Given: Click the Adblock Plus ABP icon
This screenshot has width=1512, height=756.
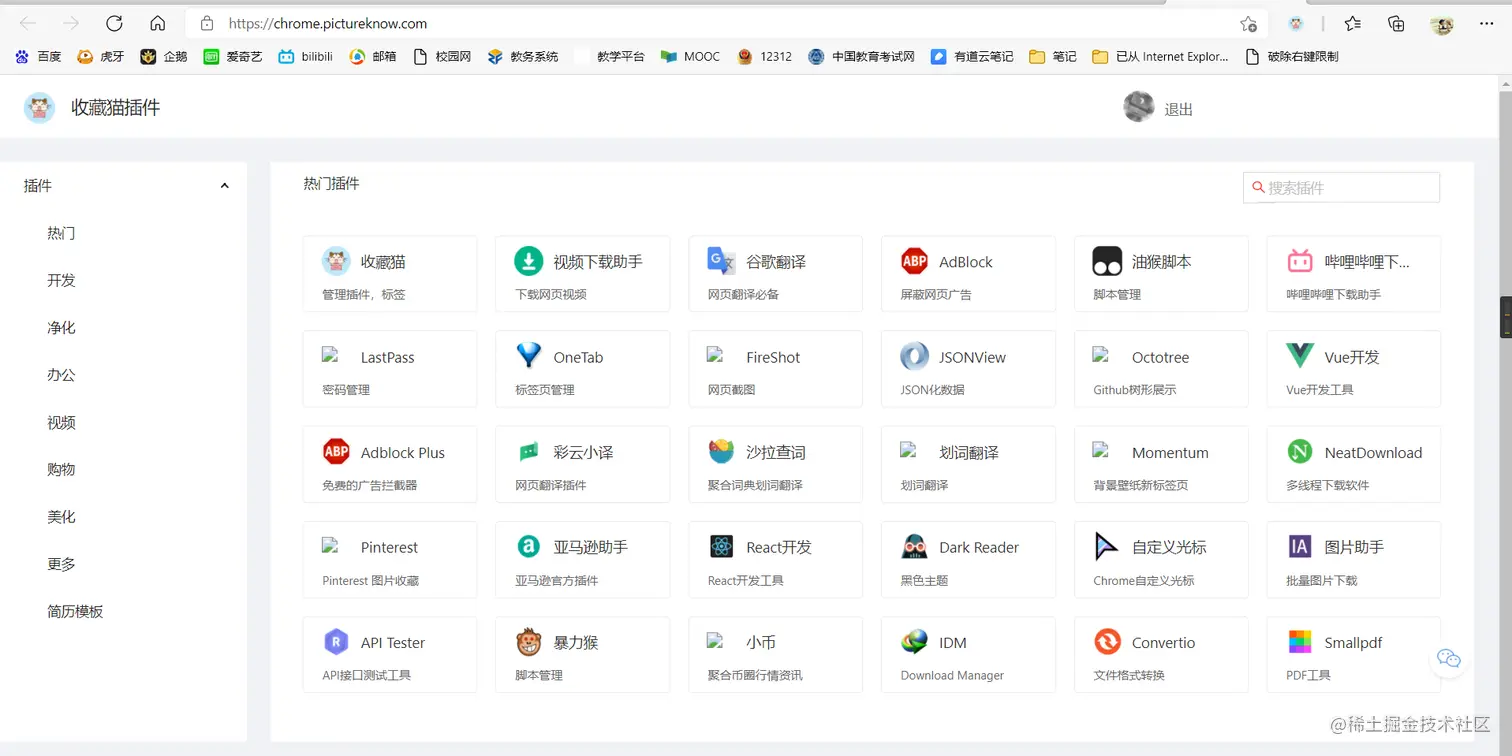Looking at the screenshot, I should tap(336, 452).
